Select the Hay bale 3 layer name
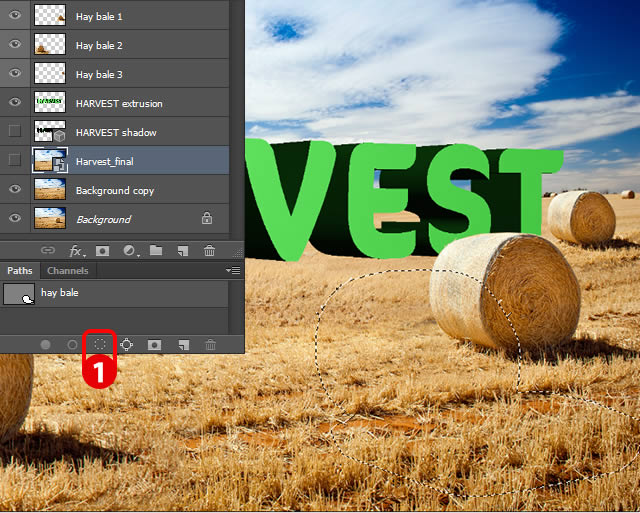The width and height of the screenshot is (640, 513). 99,75
